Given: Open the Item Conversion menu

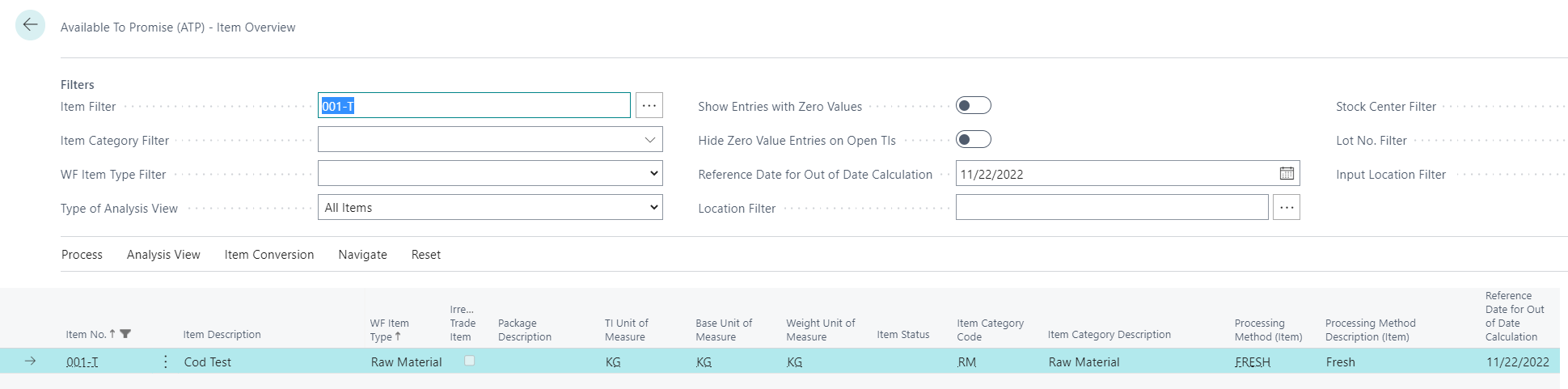Looking at the screenshot, I should (x=269, y=255).
